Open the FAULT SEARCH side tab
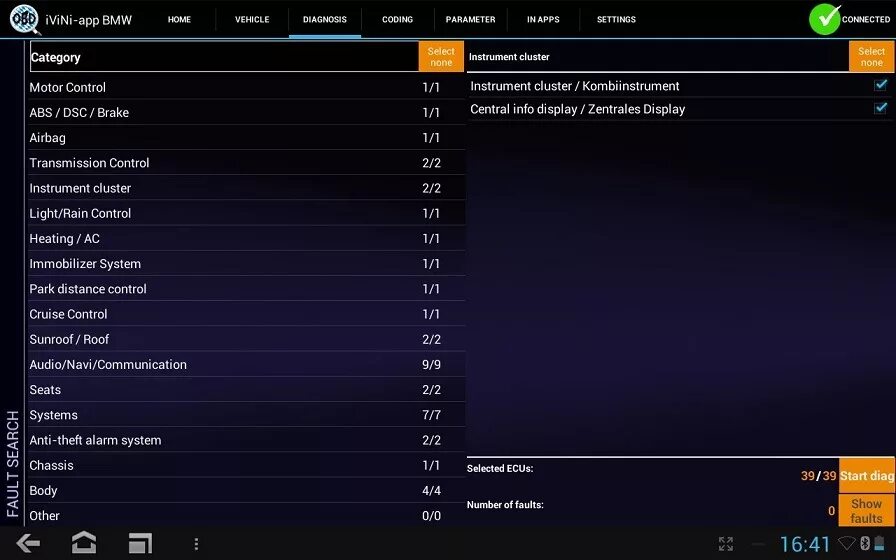The image size is (896, 560). [x=13, y=463]
